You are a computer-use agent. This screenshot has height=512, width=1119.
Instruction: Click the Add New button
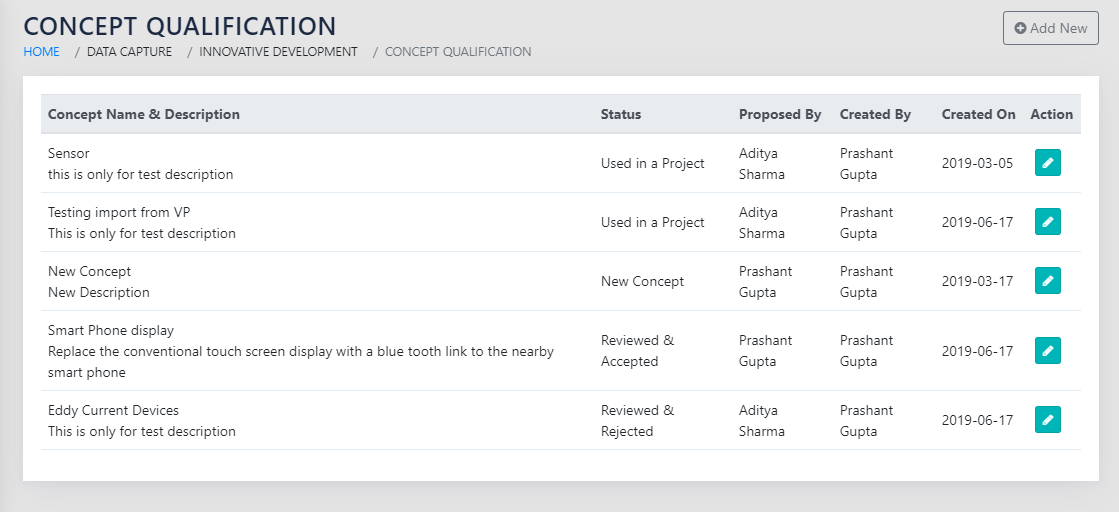tap(1050, 28)
